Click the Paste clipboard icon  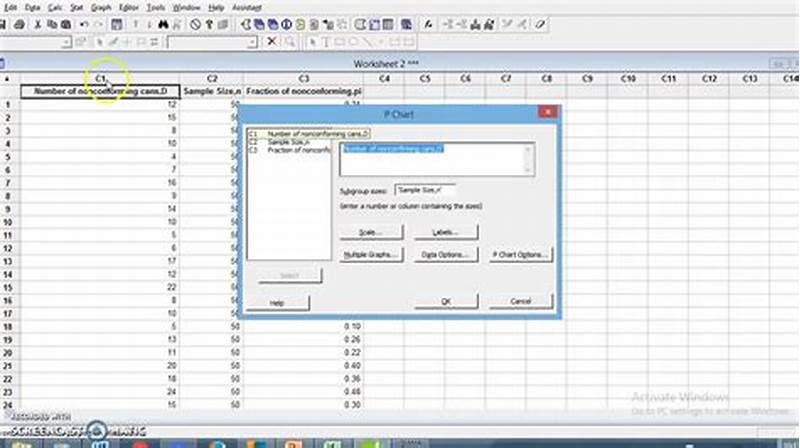click(66, 24)
